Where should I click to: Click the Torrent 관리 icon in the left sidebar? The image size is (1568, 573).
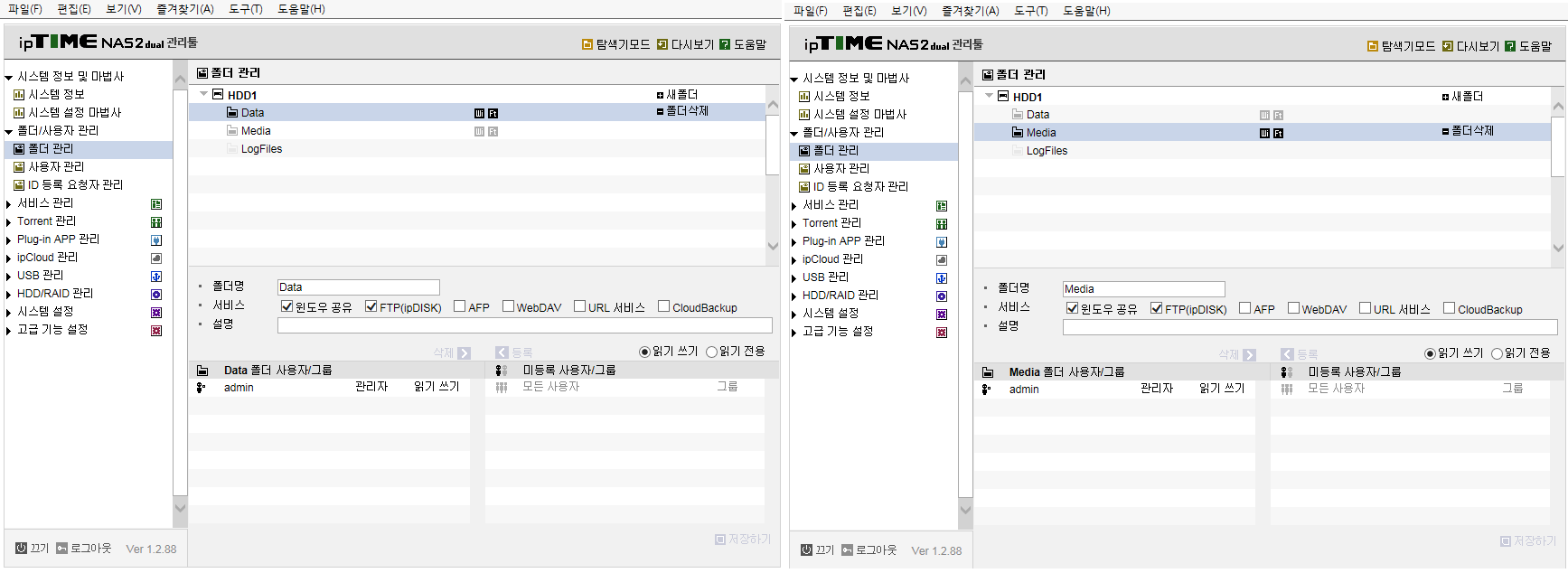[156, 222]
